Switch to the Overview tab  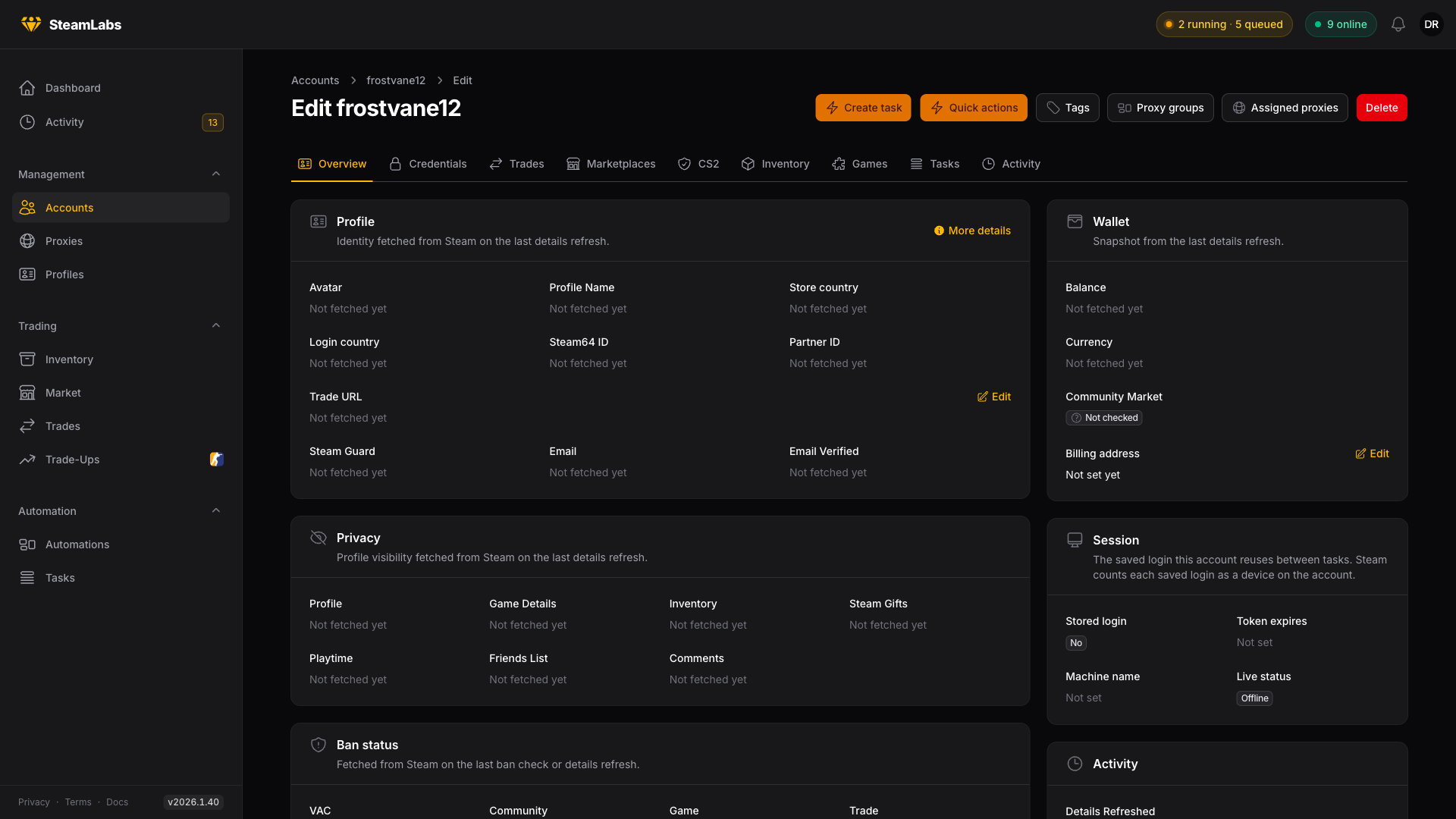(x=331, y=164)
